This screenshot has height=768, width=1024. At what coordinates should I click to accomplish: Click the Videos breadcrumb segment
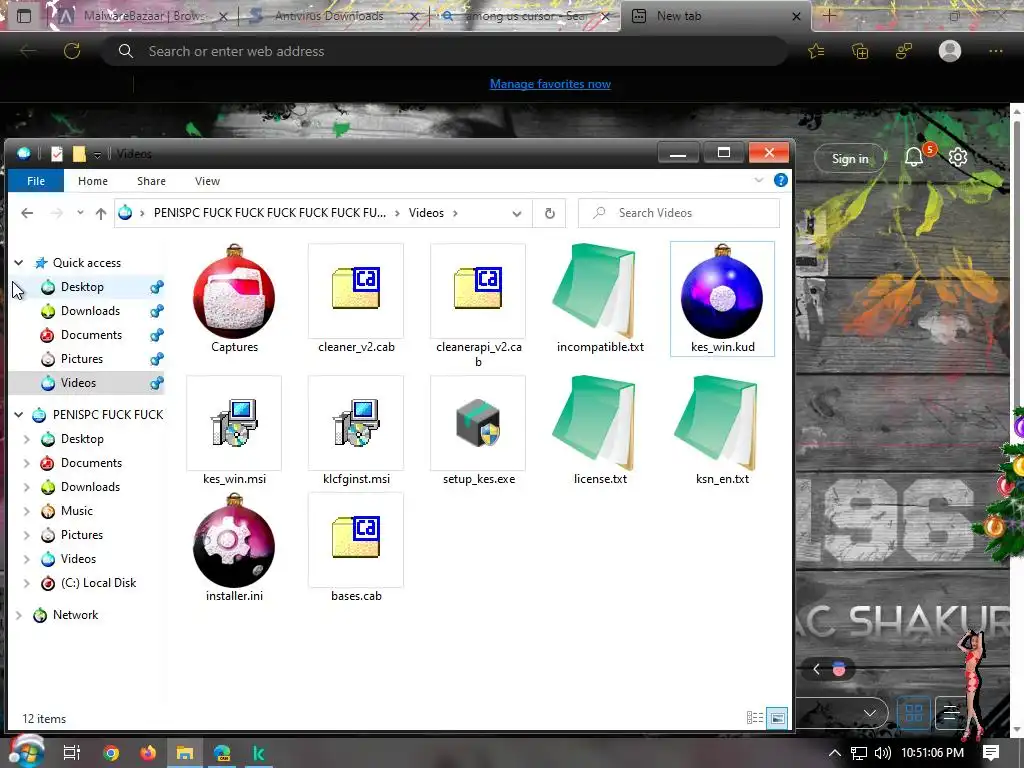coord(426,213)
